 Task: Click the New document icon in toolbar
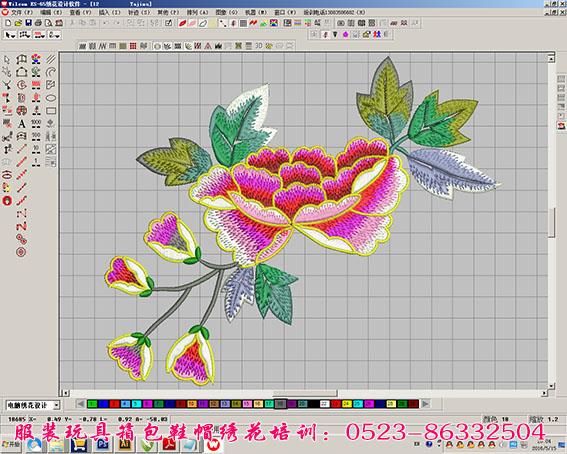[8, 23]
